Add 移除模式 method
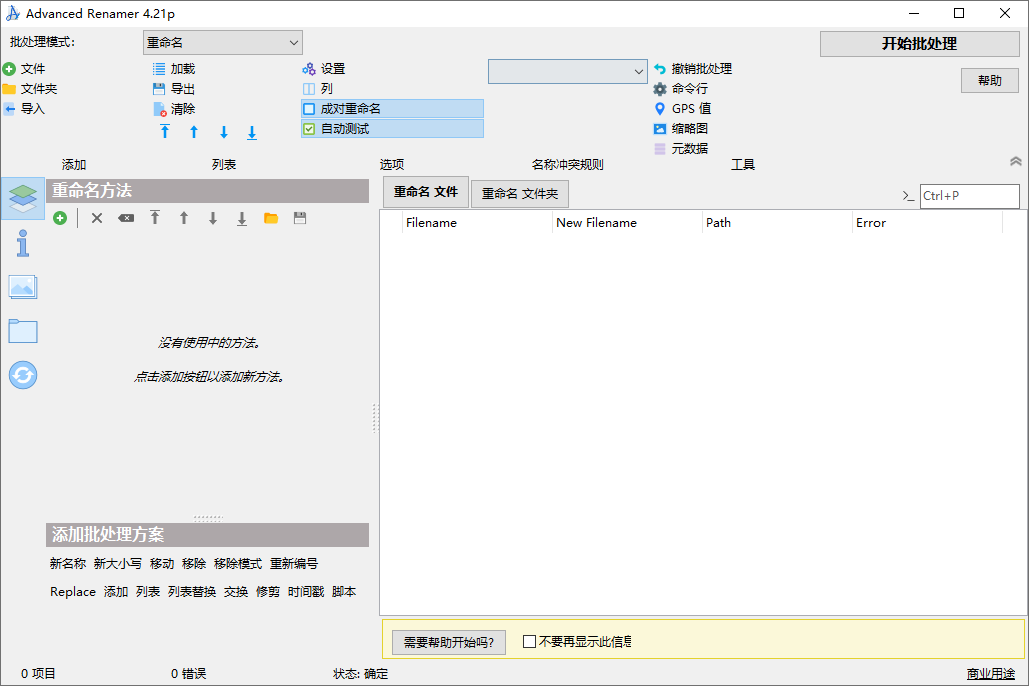This screenshot has width=1029, height=686. tap(238, 563)
